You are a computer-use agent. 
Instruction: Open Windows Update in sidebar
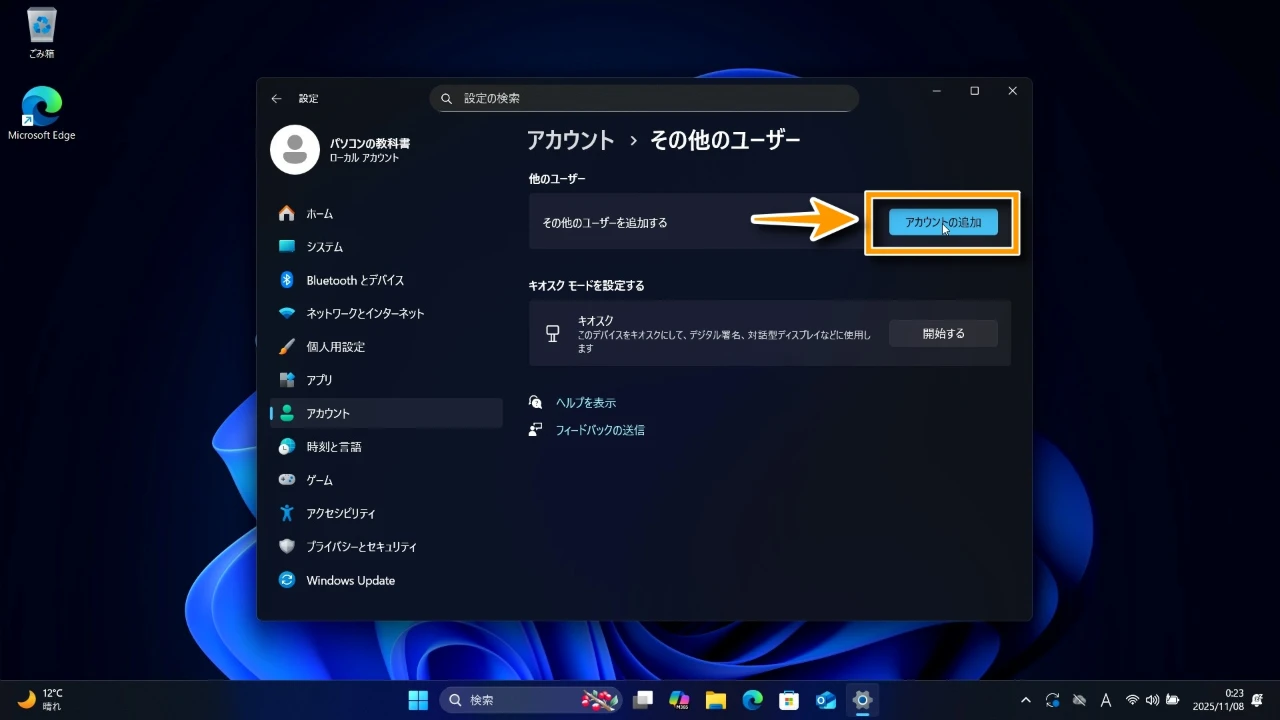coord(350,580)
